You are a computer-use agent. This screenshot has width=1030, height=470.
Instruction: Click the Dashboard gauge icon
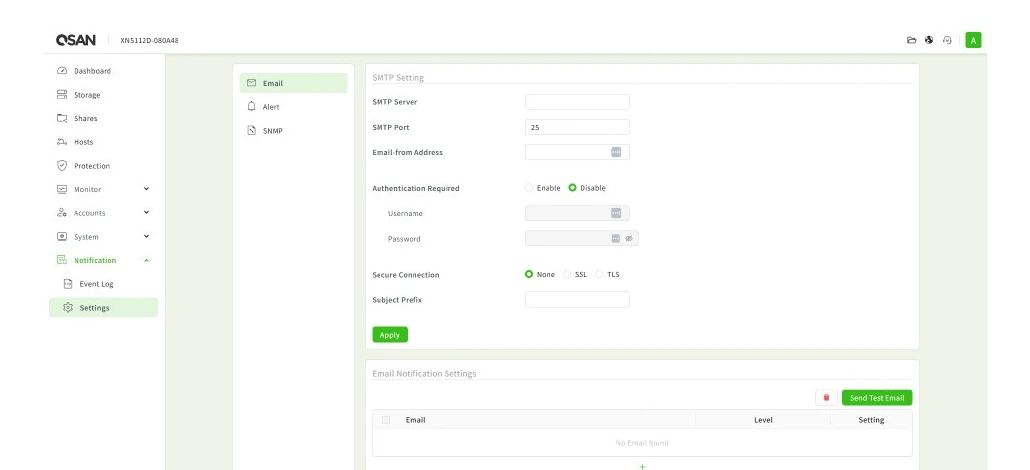(62, 71)
